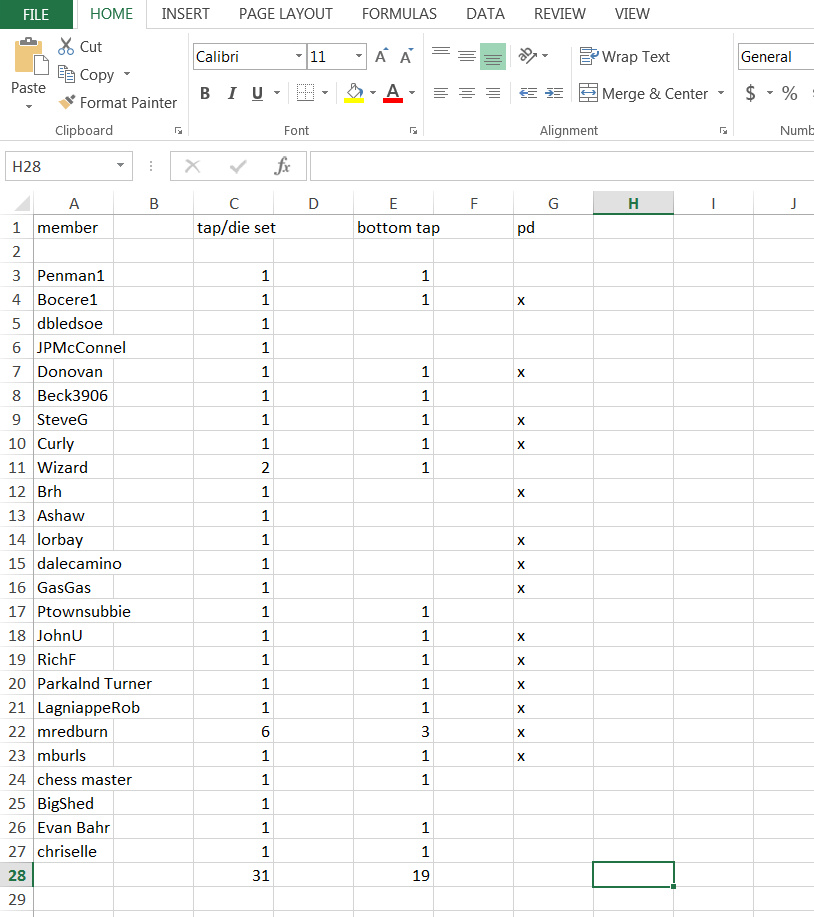Open the General number format dropdown
Image resolution: width=814 pixels, height=917 pixels.
click(x=775, y=57)
